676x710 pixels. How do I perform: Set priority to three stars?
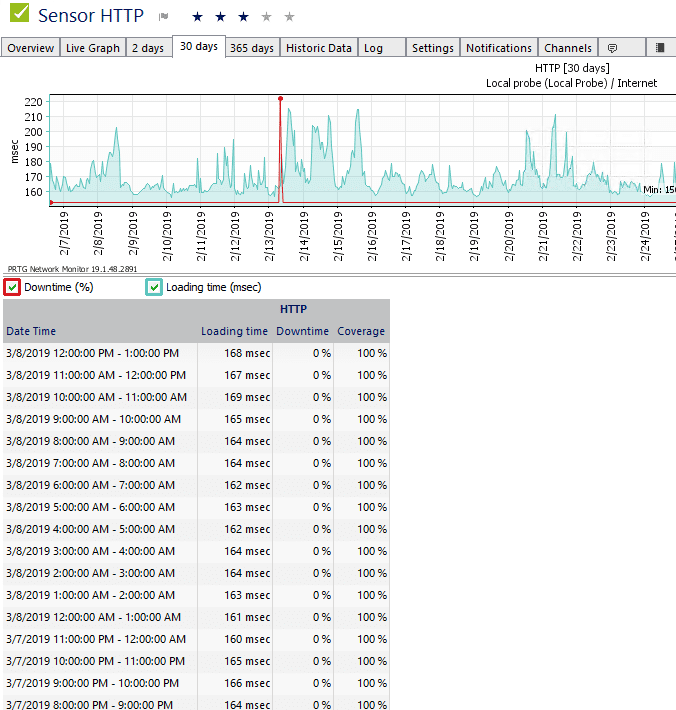point(243,17)
